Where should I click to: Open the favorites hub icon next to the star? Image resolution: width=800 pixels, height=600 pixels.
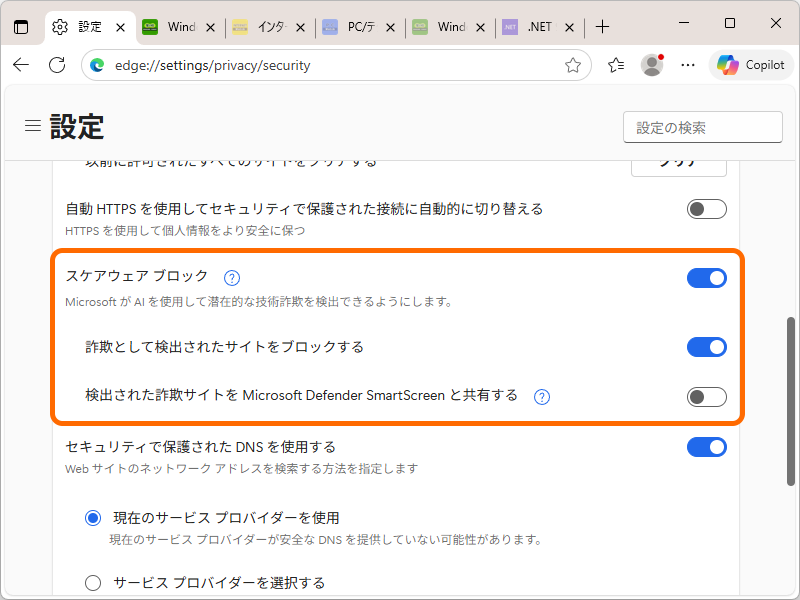point(615,64)
